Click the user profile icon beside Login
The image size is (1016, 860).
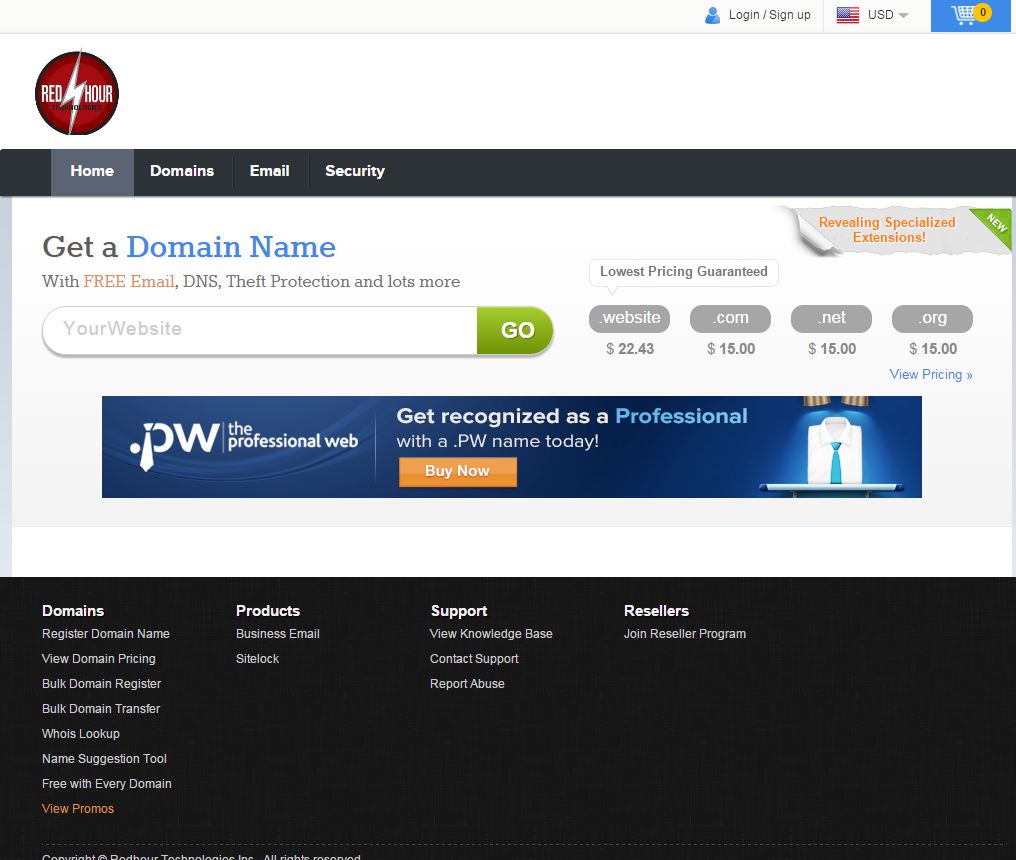(x=712, y=15)
